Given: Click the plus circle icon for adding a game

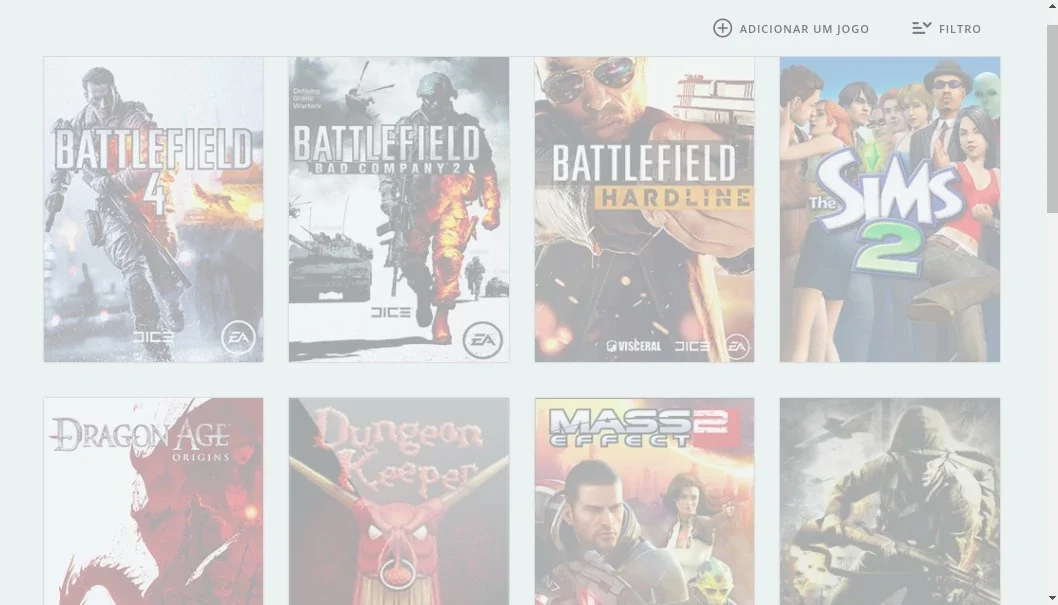Looking at the screenshot, I should (x=722, y=28).
